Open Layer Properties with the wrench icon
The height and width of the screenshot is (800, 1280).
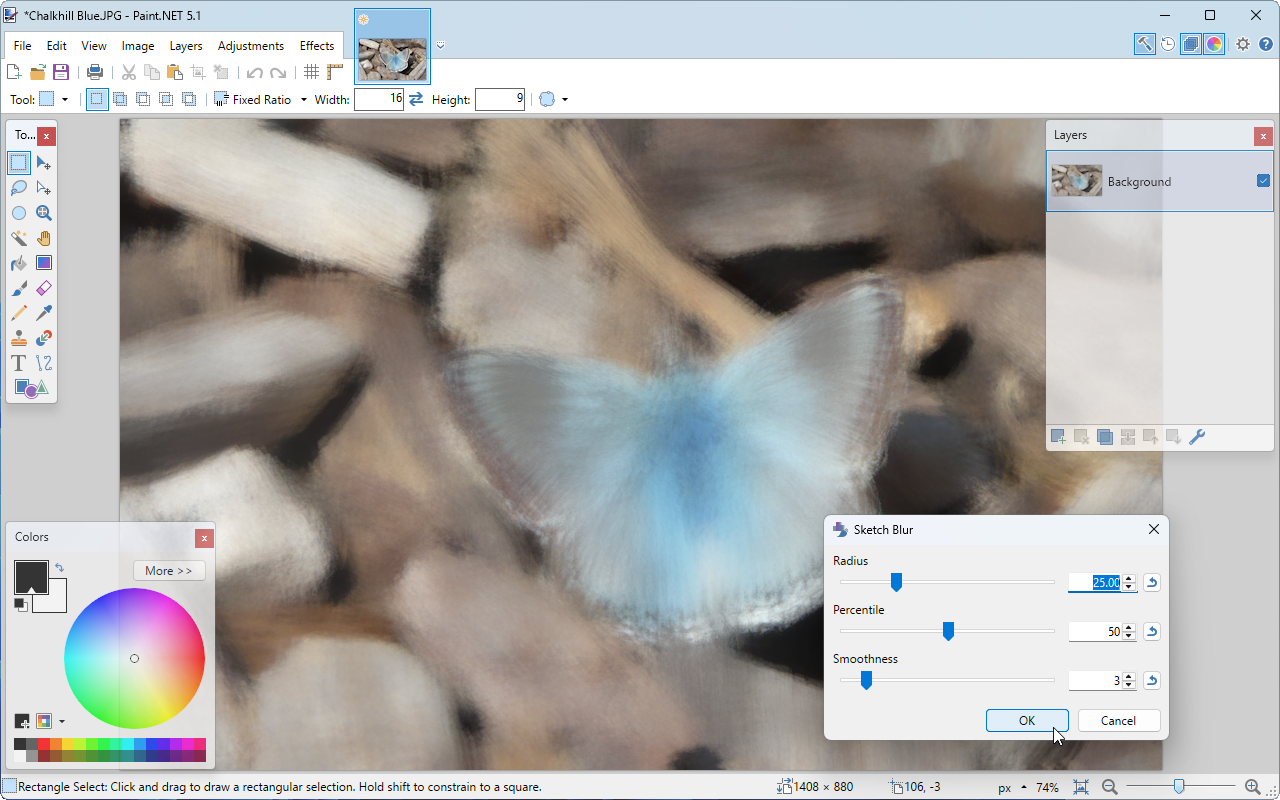pyautogui.click(x=1197, y=436)
